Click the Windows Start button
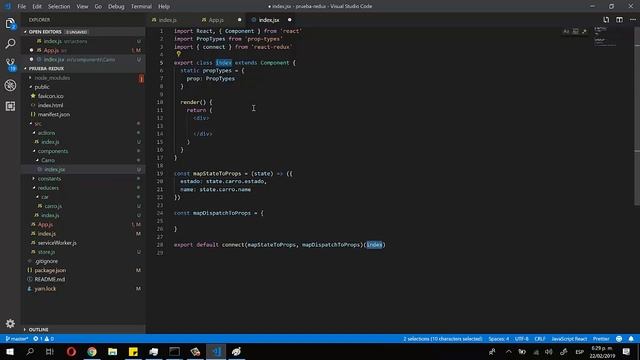This screenshot has height=360, width=640. (10, 351)
